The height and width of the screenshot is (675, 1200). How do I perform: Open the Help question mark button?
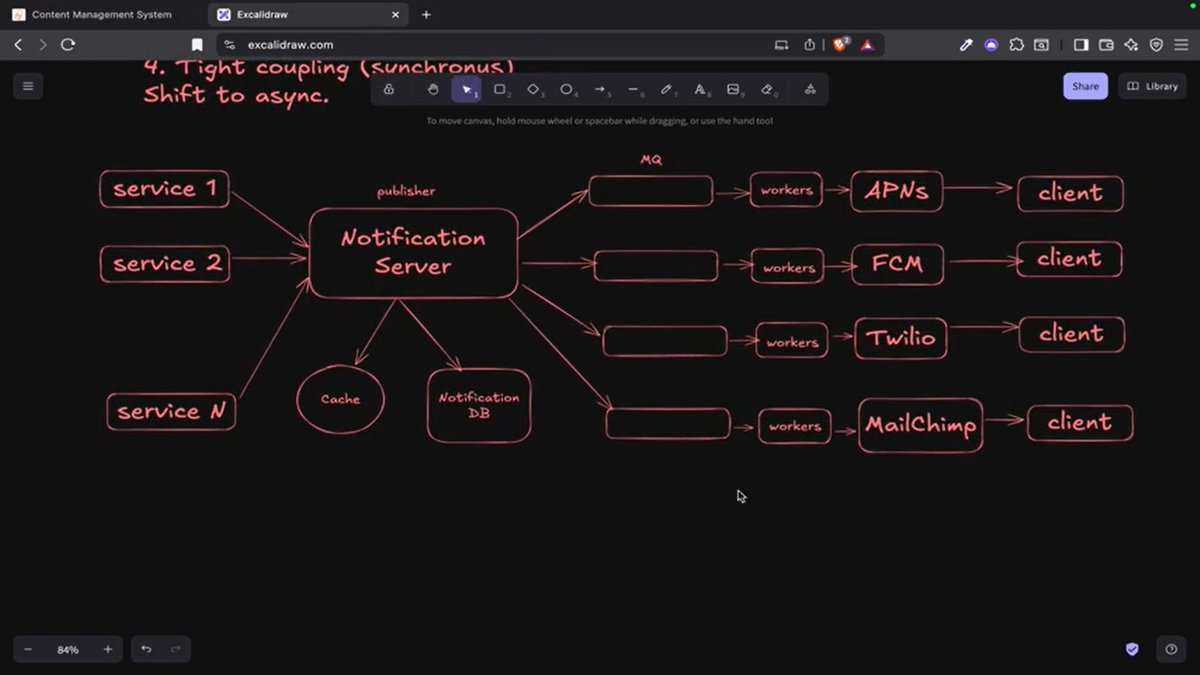click(x=1171, y=649)
